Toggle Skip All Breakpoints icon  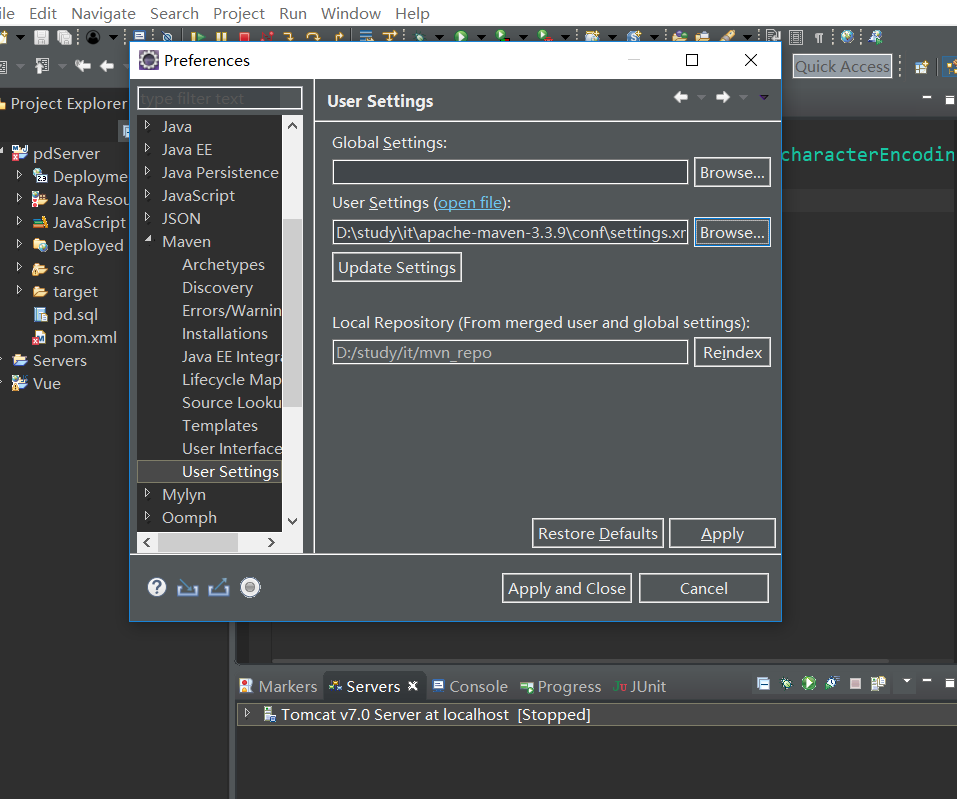[x=167, y=37]
